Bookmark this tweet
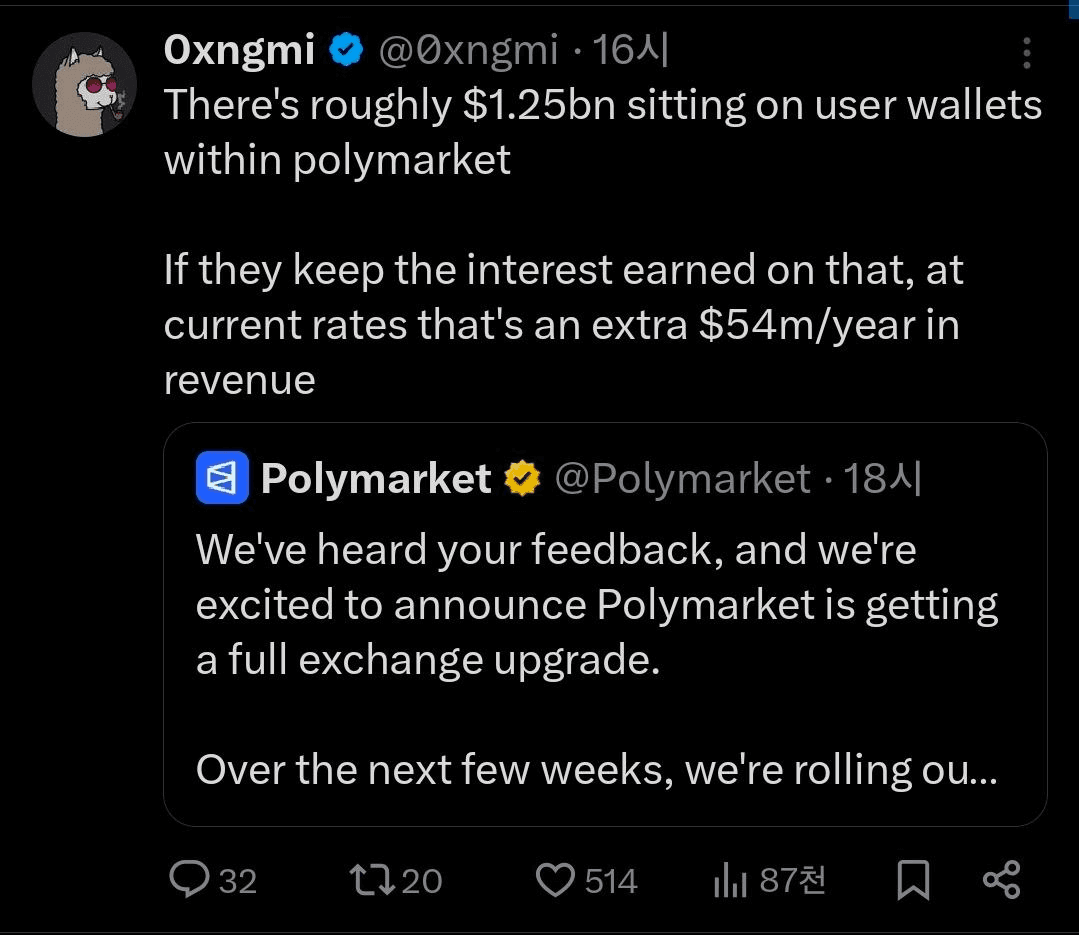1079x935 pixels. [x=912, y=880]
